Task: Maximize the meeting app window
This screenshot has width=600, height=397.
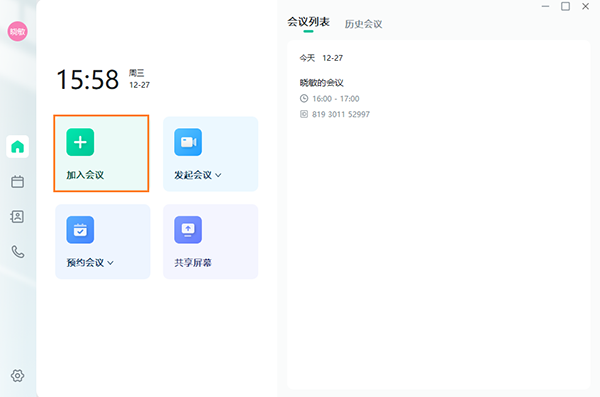Action: pos(566,6)
